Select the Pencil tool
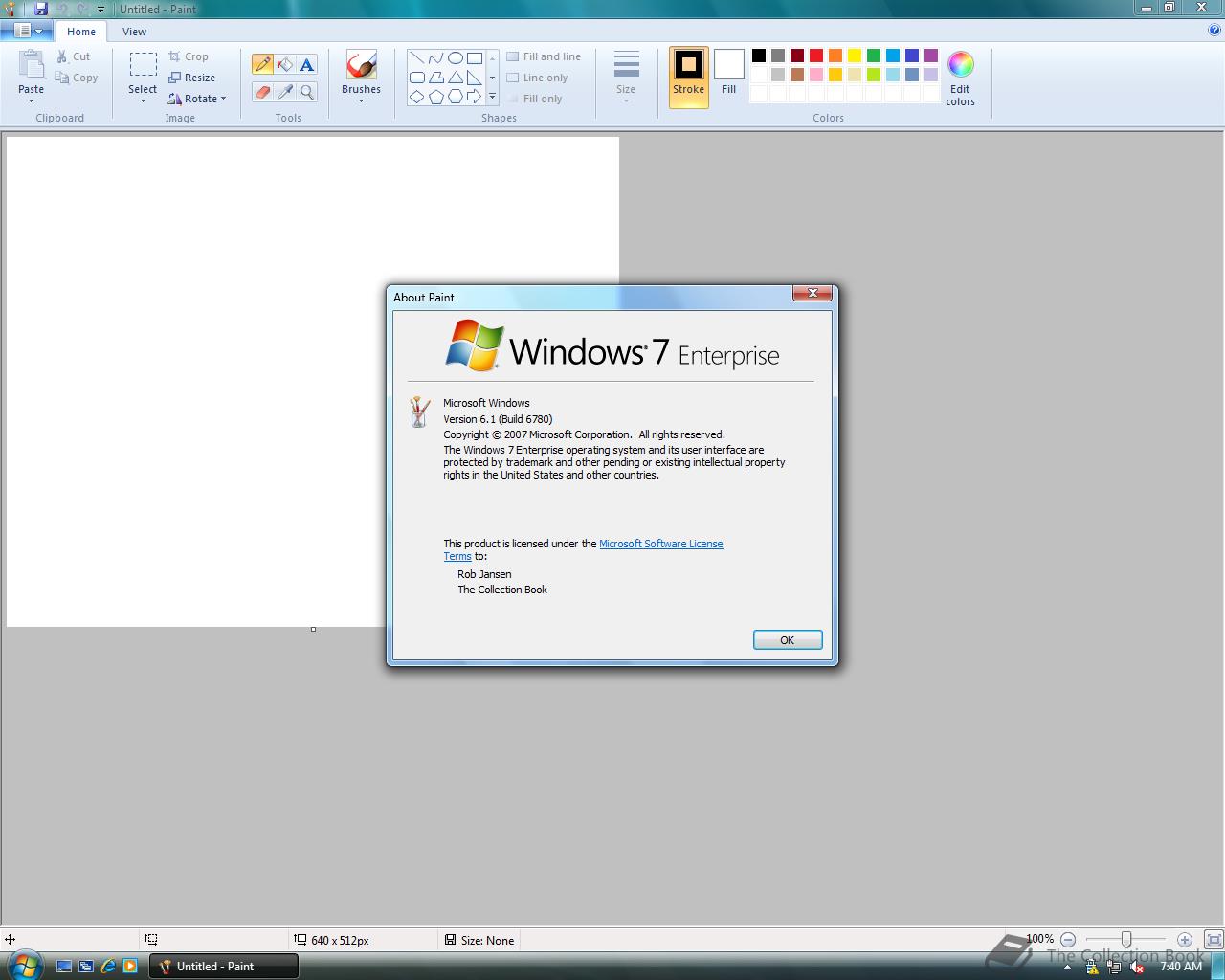Viewport: 1225px width, 980px height. 262,64
